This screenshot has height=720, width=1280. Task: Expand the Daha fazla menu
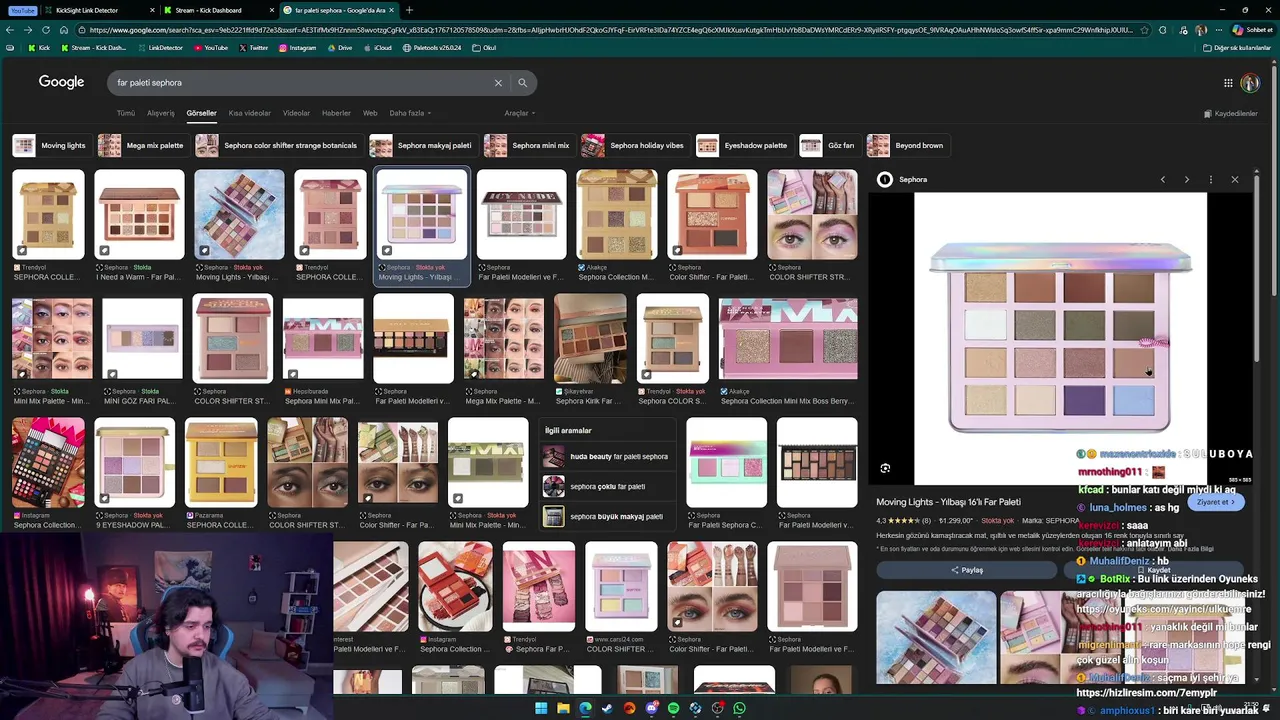coord(410,113)
